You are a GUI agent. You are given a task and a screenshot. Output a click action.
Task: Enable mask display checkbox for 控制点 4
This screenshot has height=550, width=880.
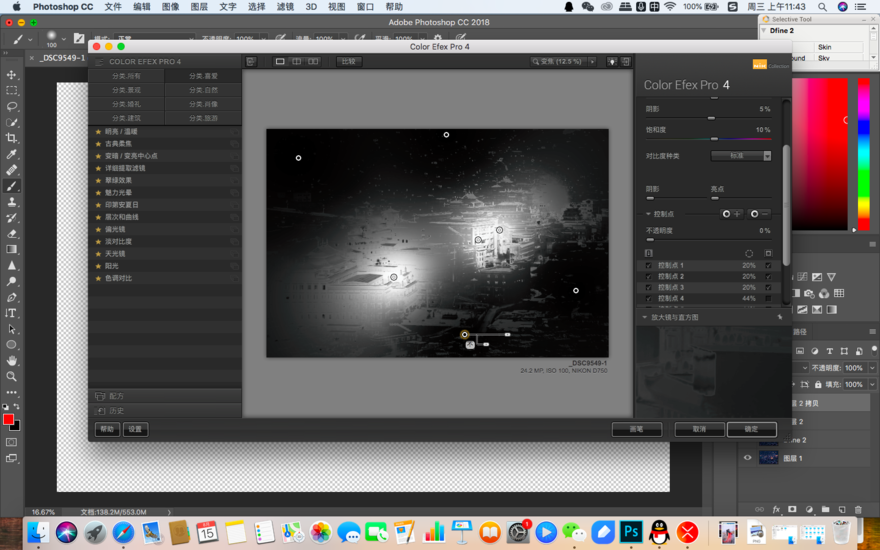point(768,299)
